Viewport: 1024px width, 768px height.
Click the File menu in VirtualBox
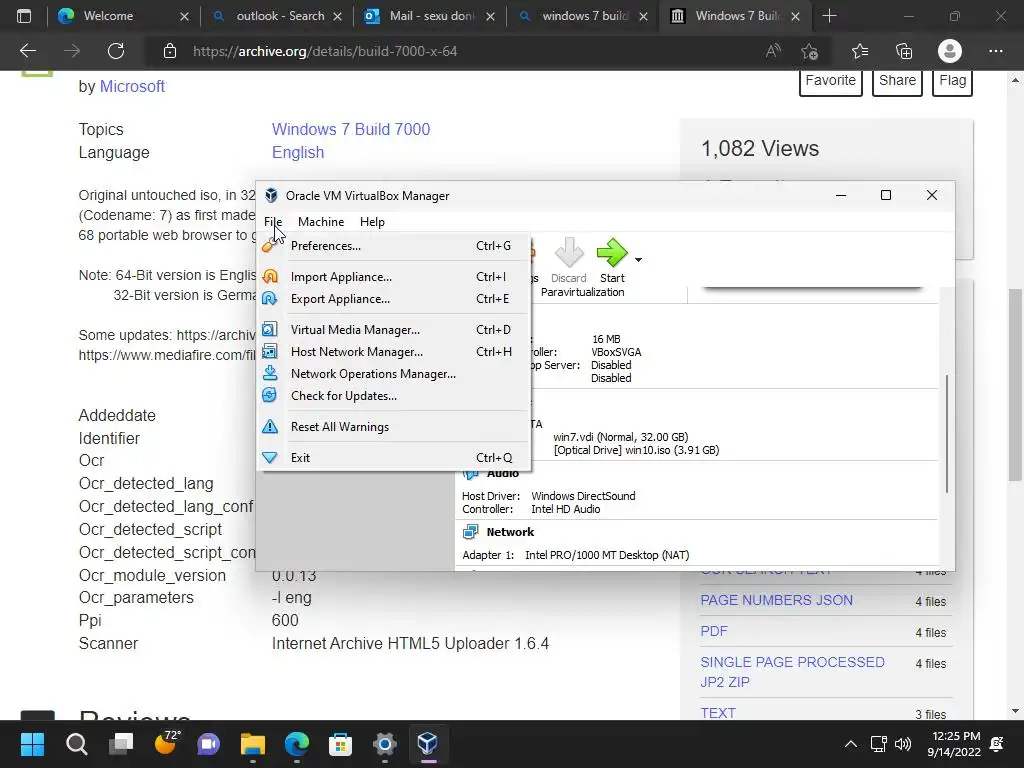(273, 222)
